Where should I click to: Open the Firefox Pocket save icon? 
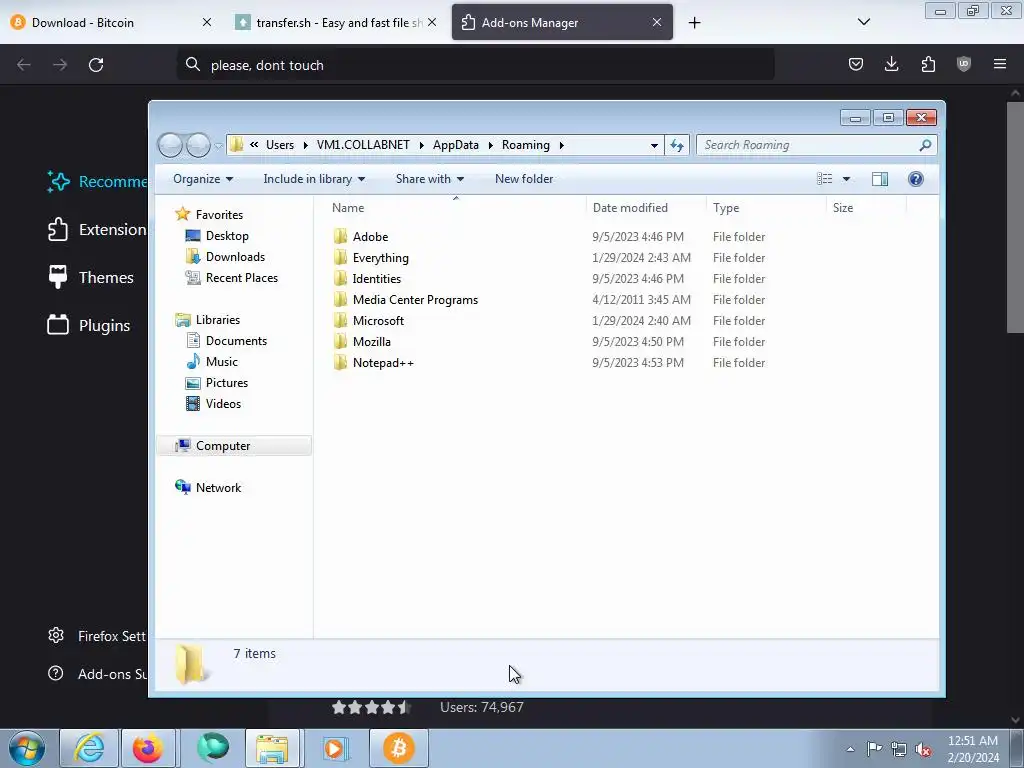[x=856, y=64]
